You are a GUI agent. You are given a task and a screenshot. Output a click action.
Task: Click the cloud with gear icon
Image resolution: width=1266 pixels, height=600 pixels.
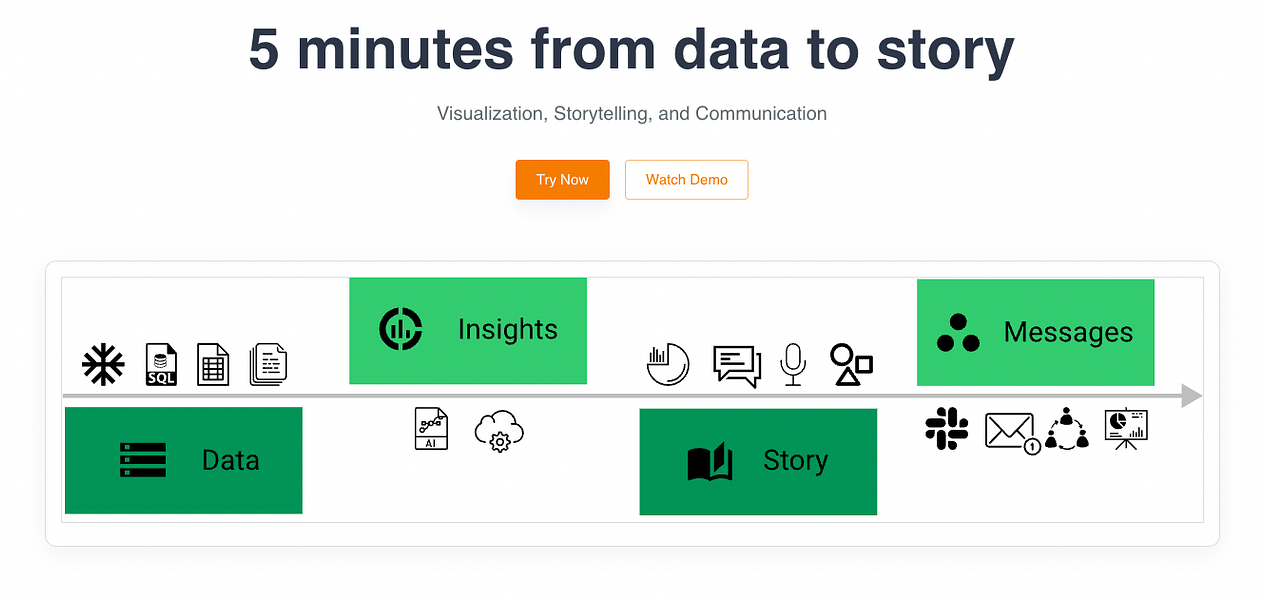pos(499,431)
